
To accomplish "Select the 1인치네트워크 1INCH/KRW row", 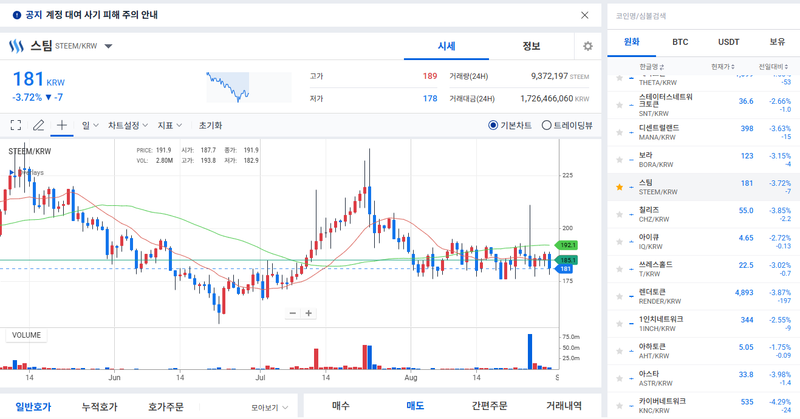I will click(x=704, y=324).
